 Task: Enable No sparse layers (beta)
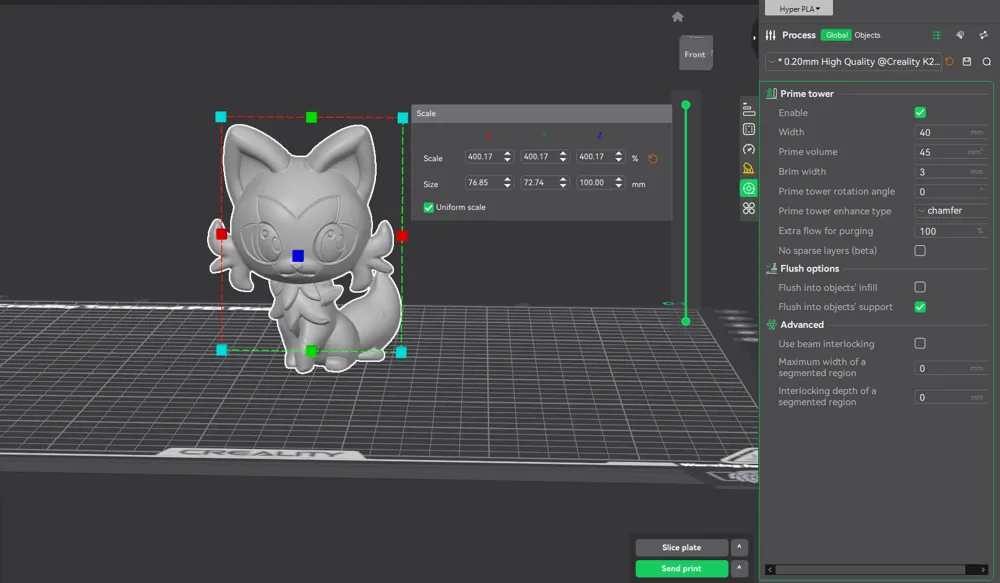coord(920,251)
